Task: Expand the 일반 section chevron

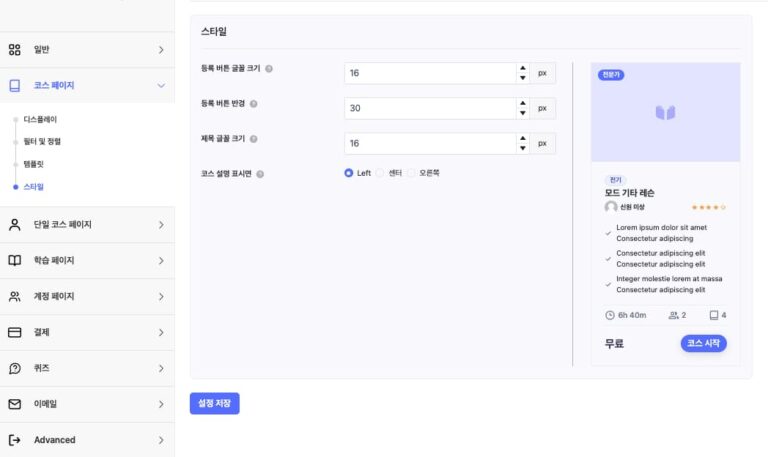Action: point(161,50)
